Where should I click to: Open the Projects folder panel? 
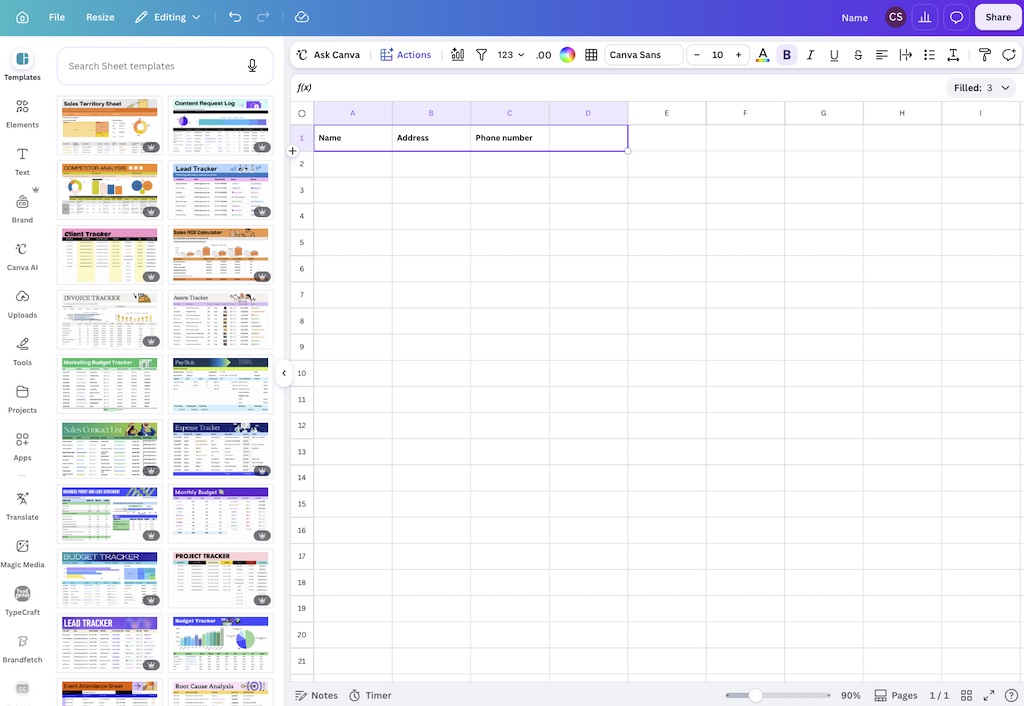click(22, 399)
